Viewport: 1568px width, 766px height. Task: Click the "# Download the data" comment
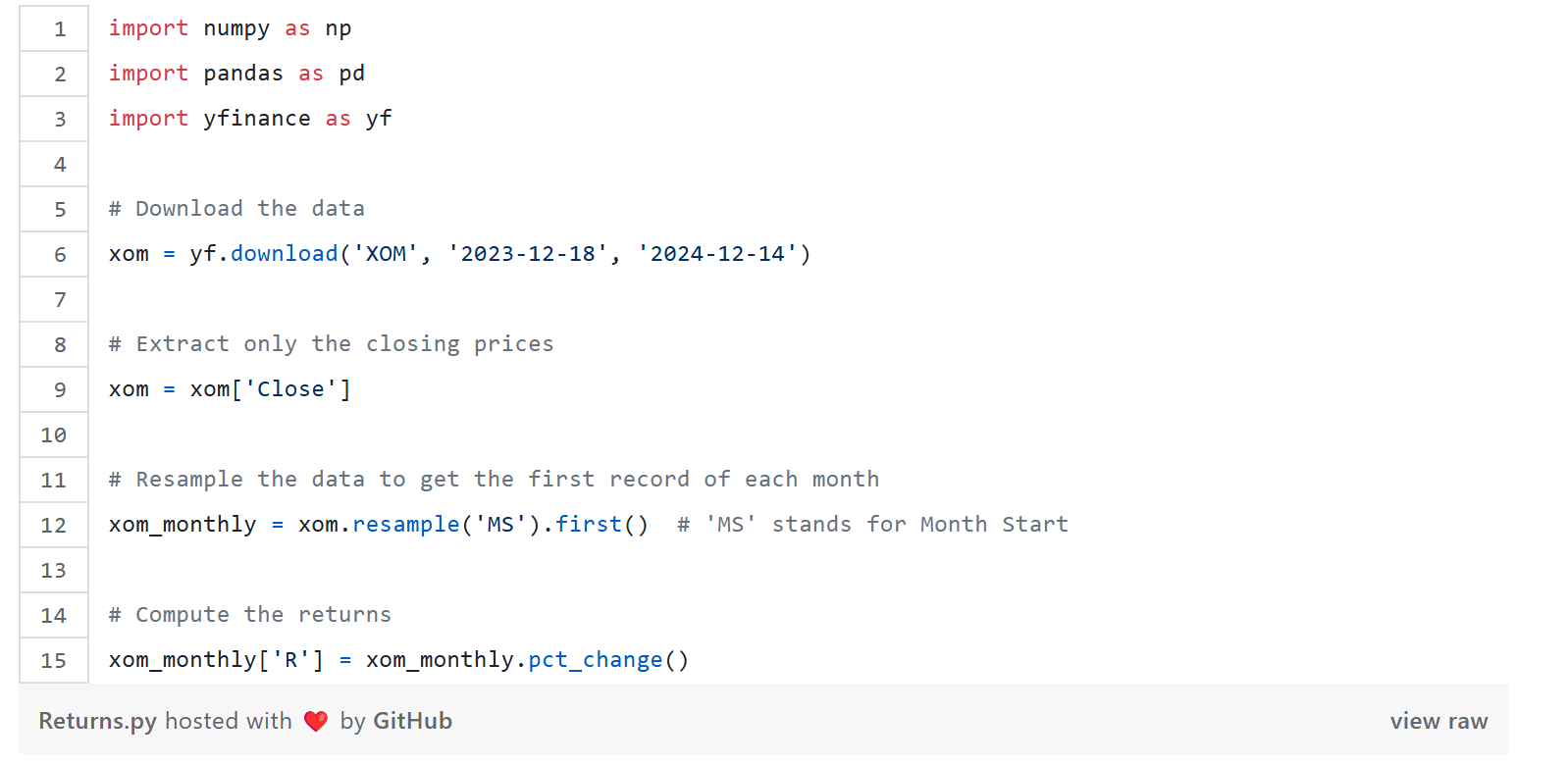click(236, 209)
